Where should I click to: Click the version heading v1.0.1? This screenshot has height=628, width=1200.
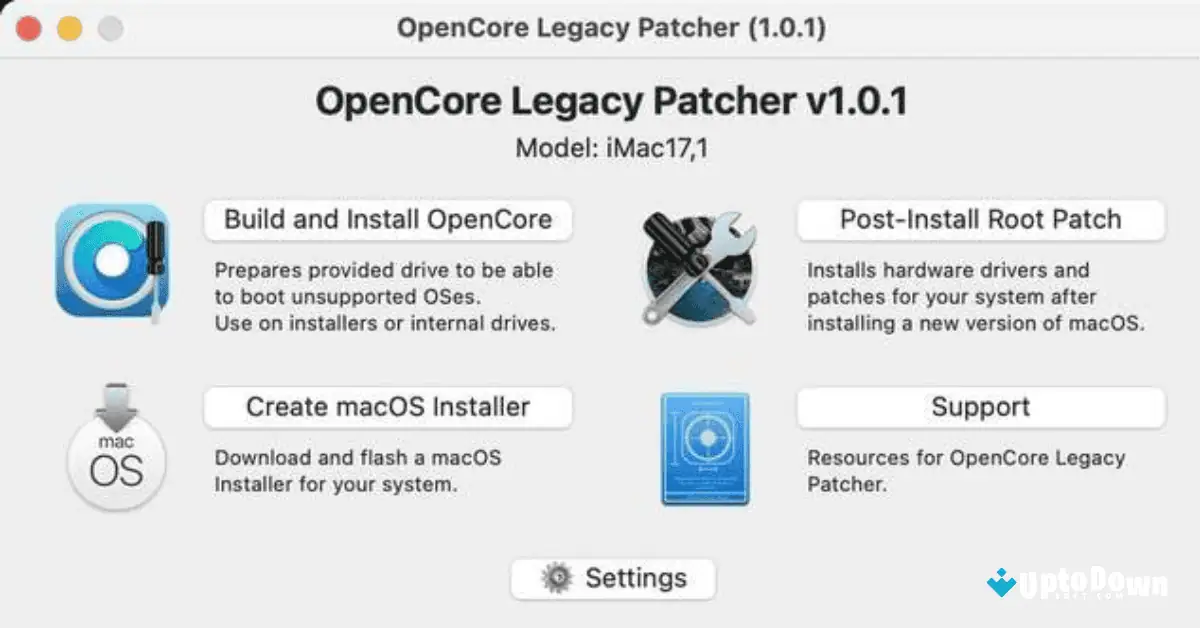click(x=613, y=101)
